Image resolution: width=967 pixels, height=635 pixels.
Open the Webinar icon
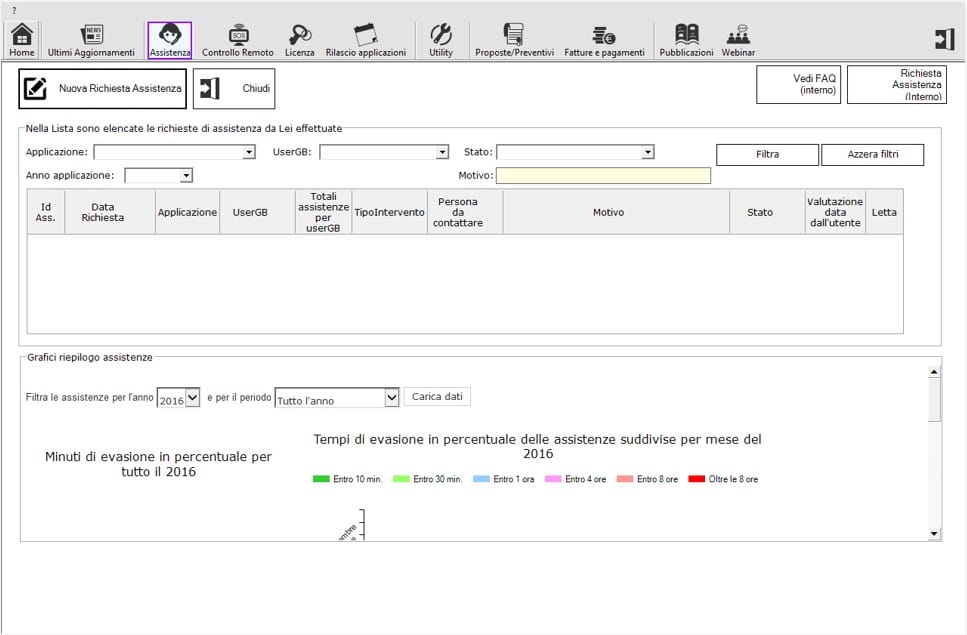(x=738, y=40)
